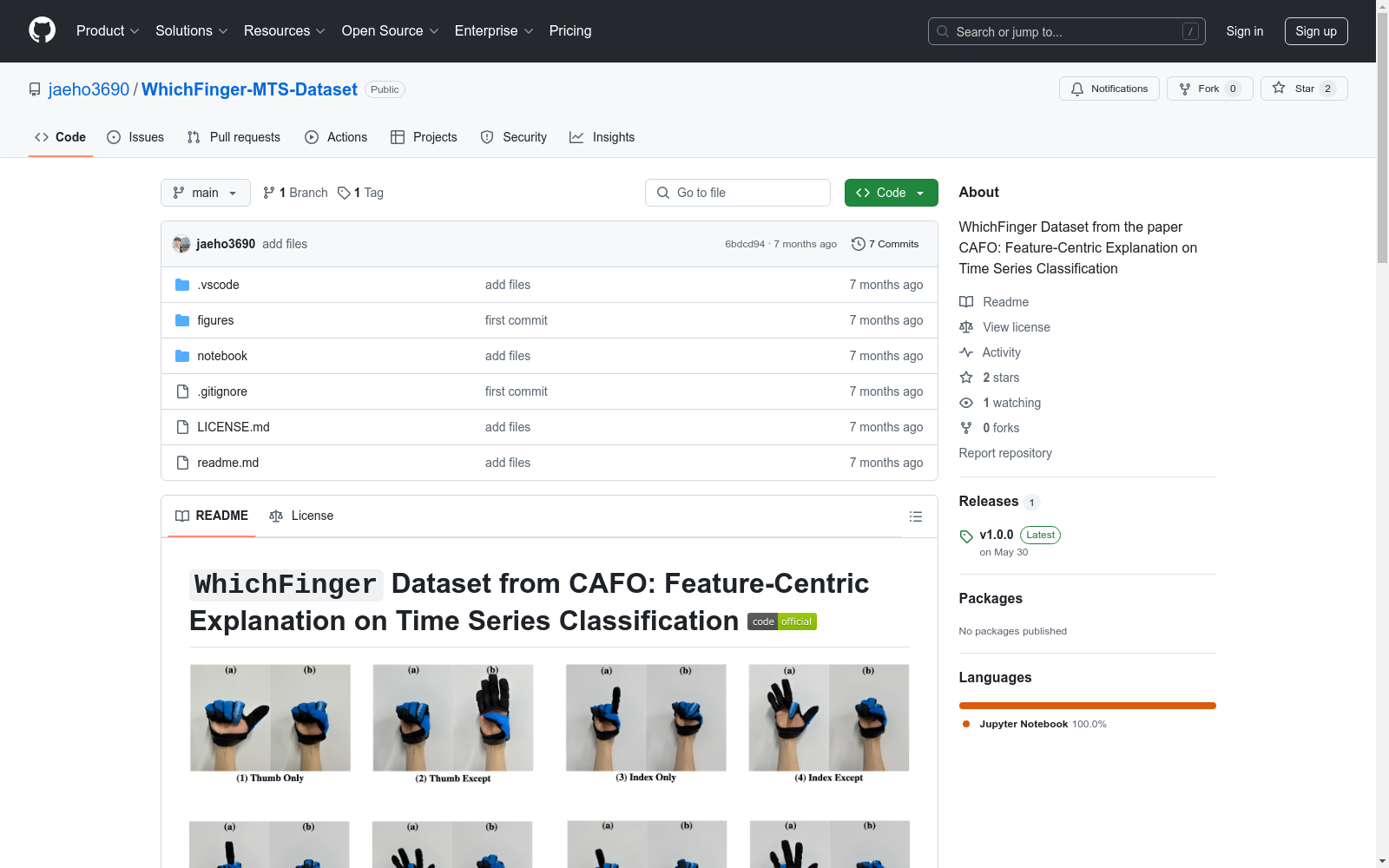Select the README tab
Image resolution: width=1389 pixels, height=868 pixels.
(x=212, y=516)
